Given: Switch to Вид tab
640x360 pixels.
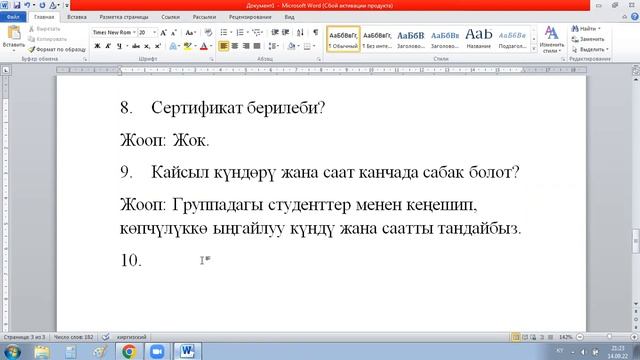Looking at the screenshot, I should 289,17.
